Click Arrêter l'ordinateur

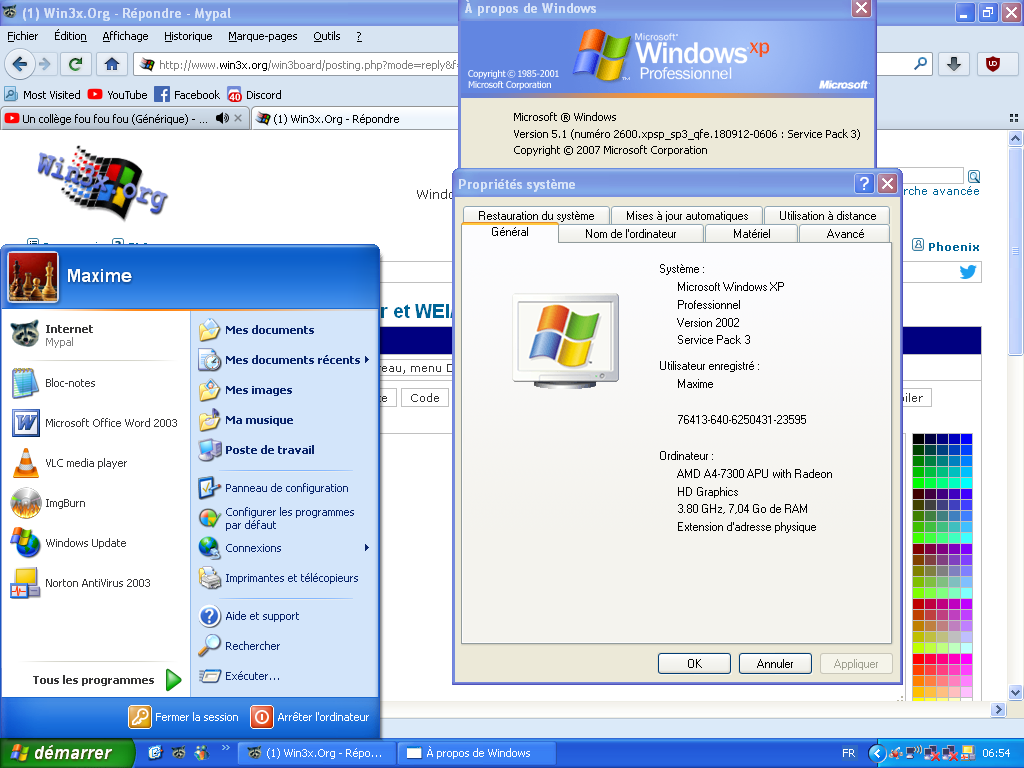(310, 717)
